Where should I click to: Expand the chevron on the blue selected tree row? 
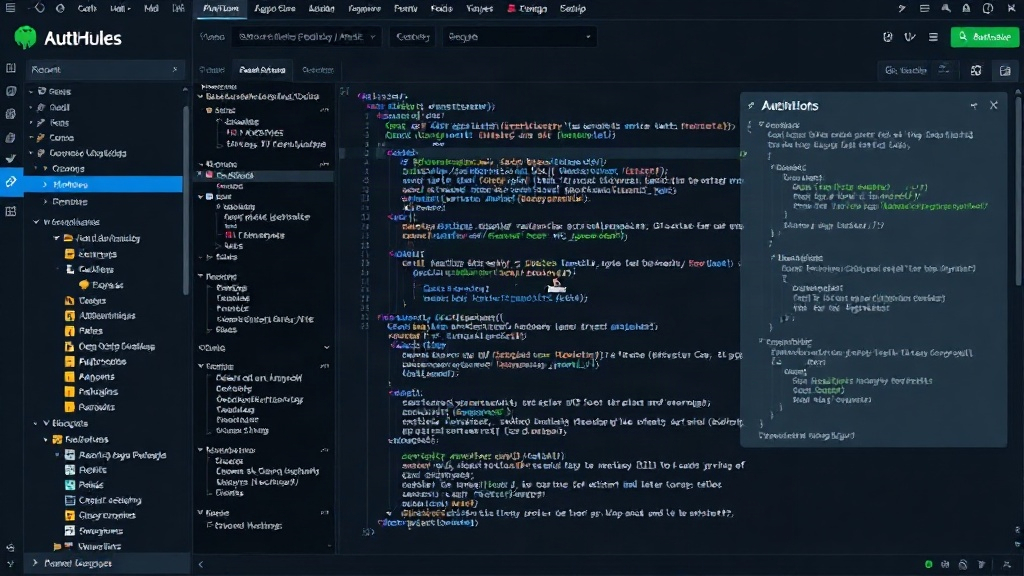[x=45, y=185]
